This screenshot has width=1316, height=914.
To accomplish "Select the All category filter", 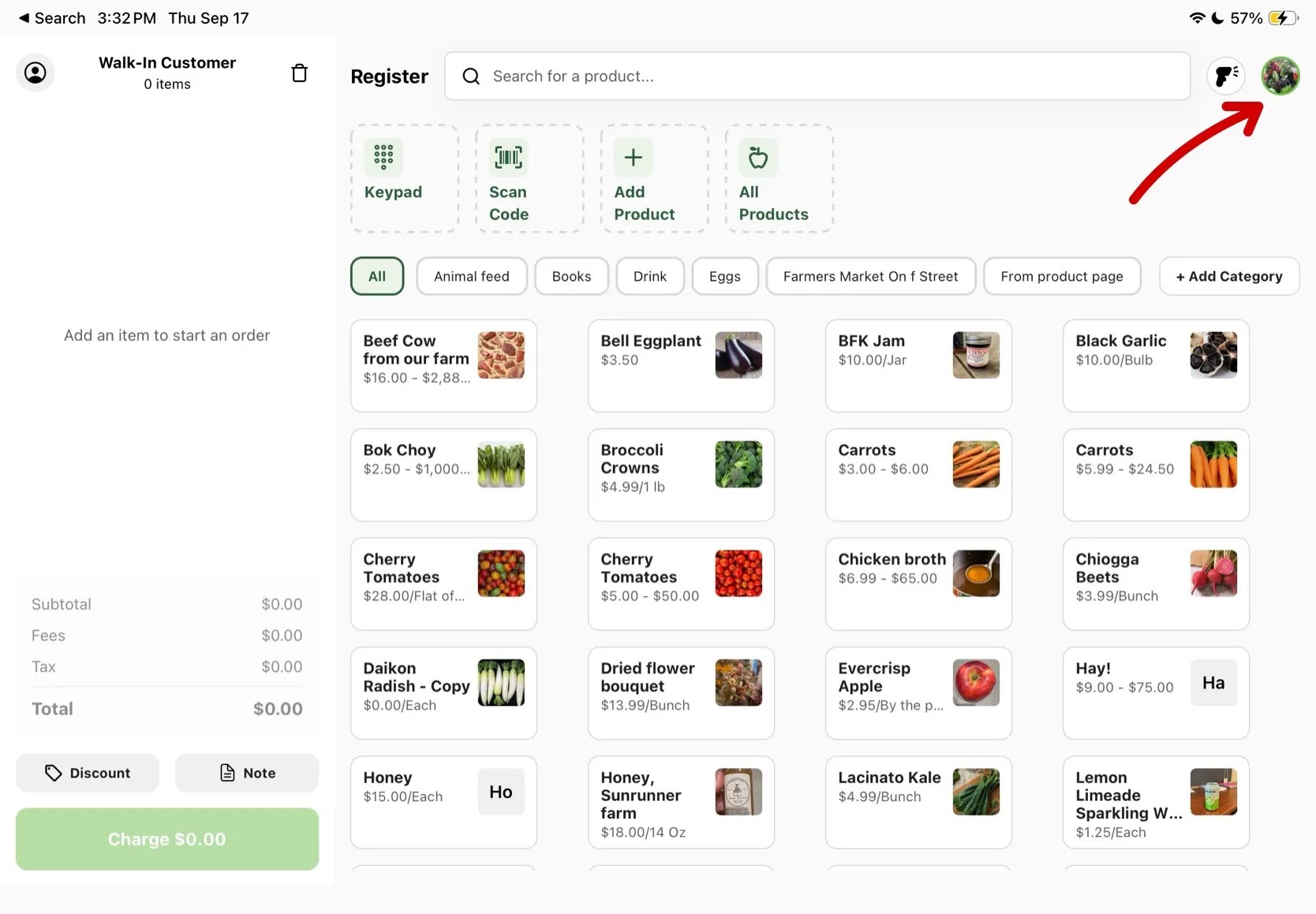I will click(x=377, y=276).
